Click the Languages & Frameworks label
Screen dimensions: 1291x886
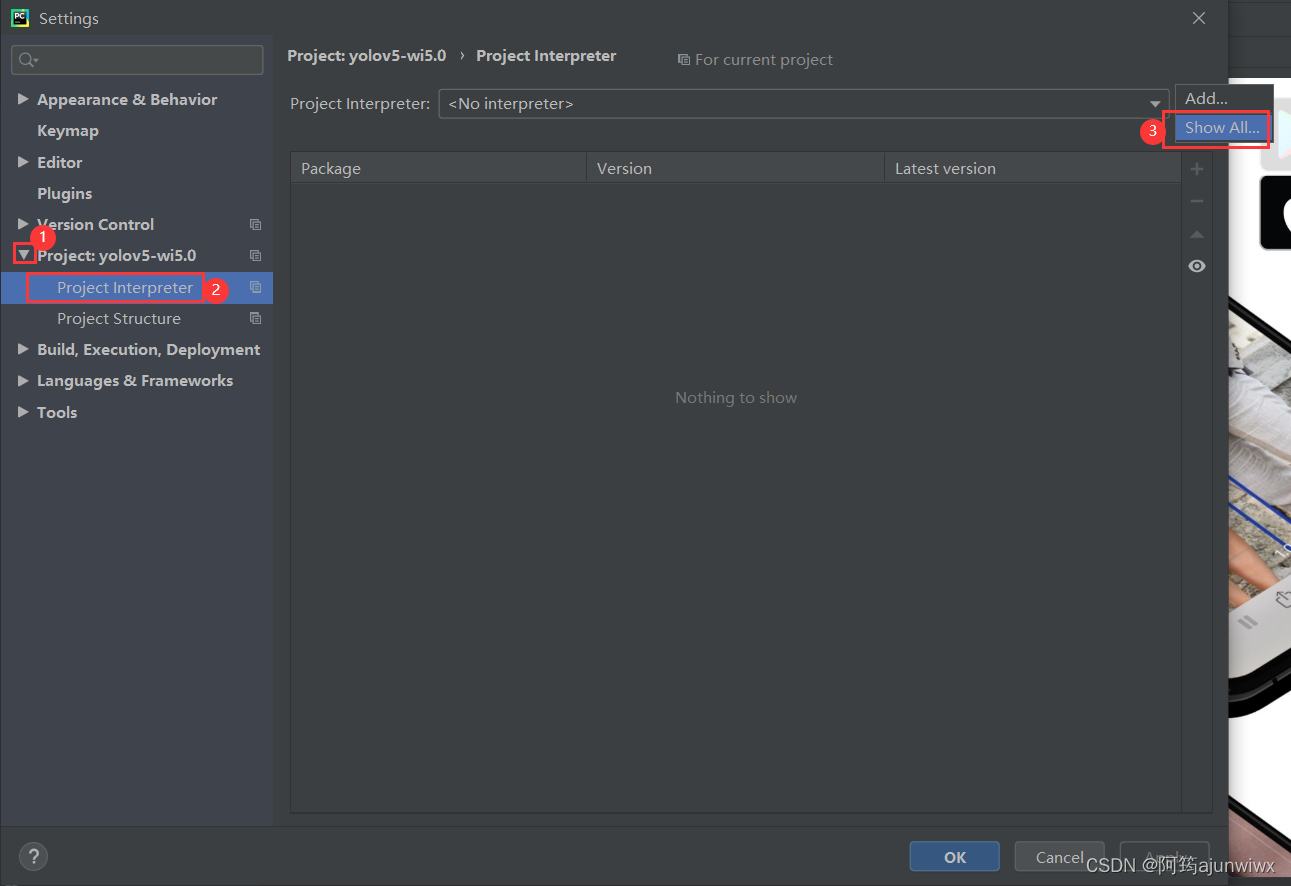[135, 380]
